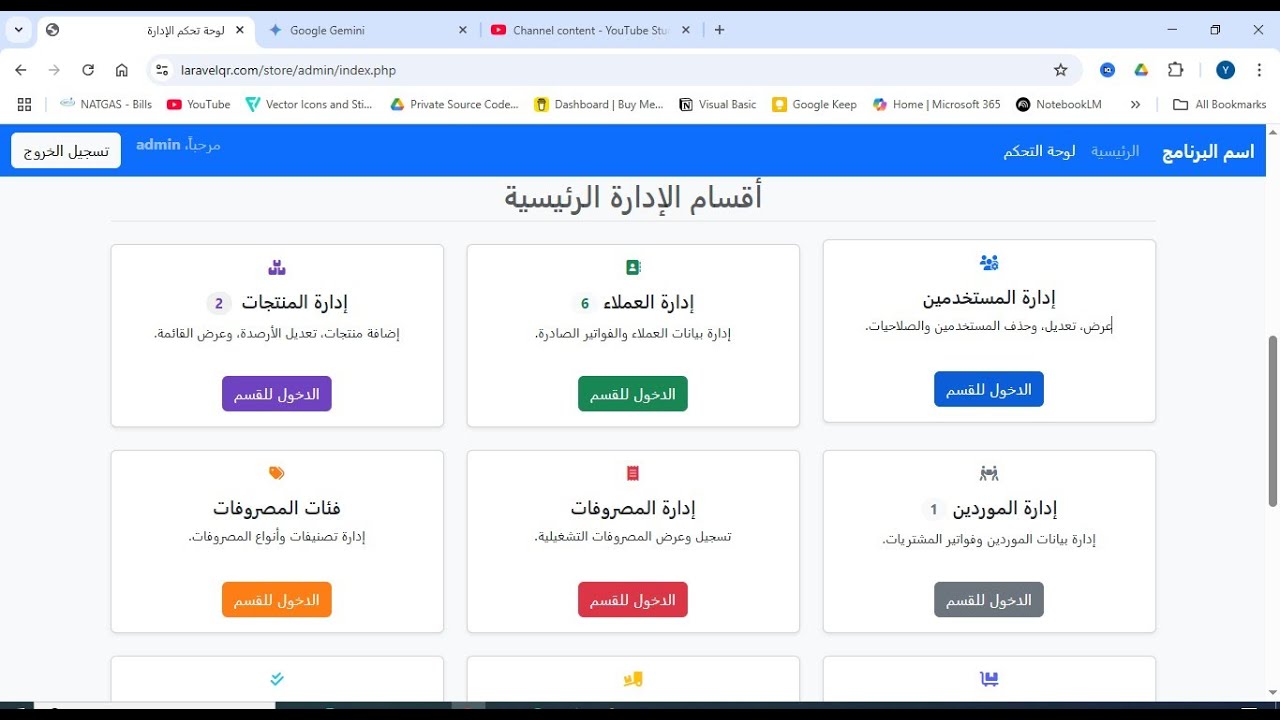This screenshot has height=720, width=1280.
Task: Click the red receipt icon above إدارة المصروفات
Action: coord(633,473)
